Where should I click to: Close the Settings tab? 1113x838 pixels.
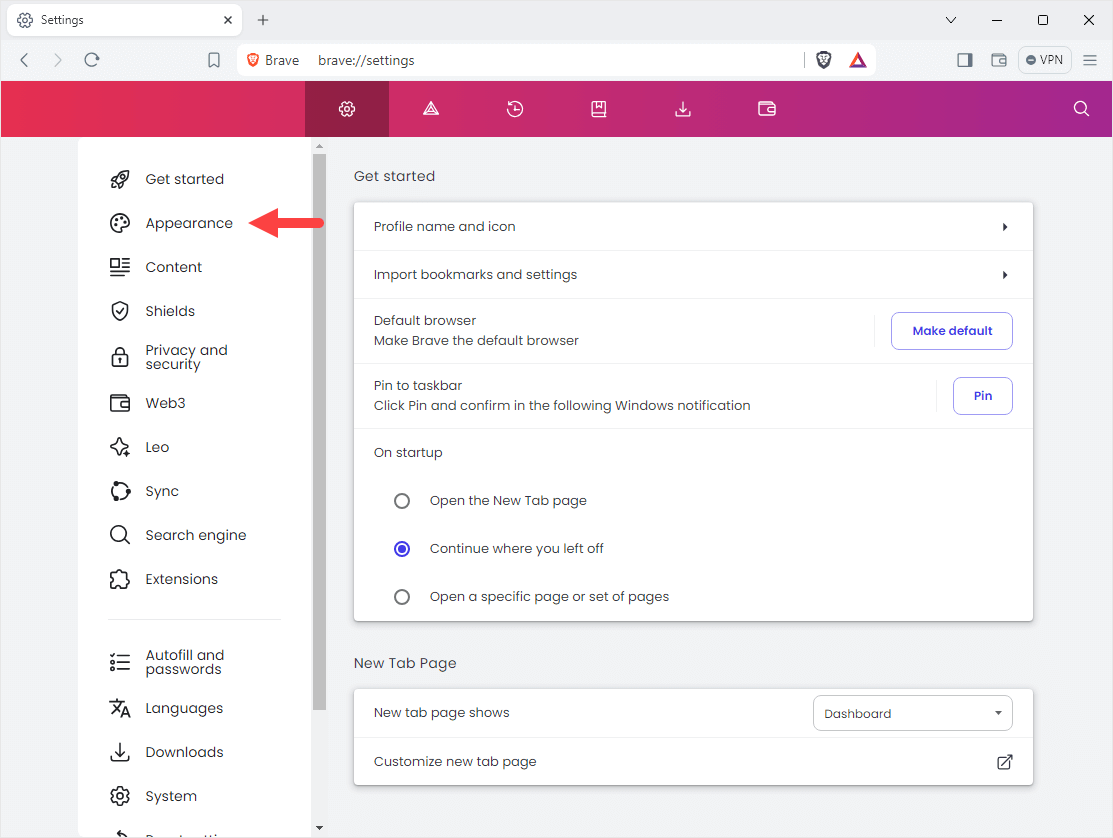[228, 20]
